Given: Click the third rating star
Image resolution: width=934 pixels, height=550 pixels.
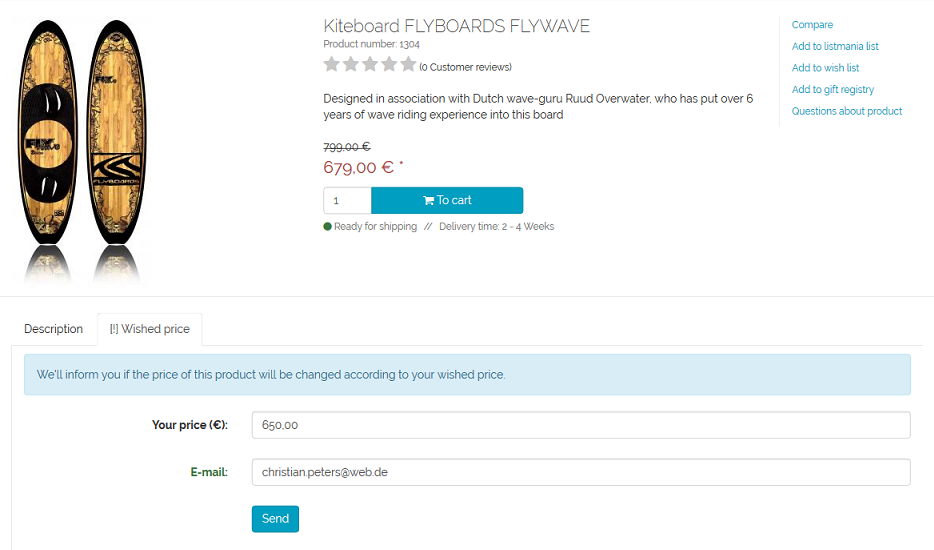Looking at the screenshot, I should [370, 65].
